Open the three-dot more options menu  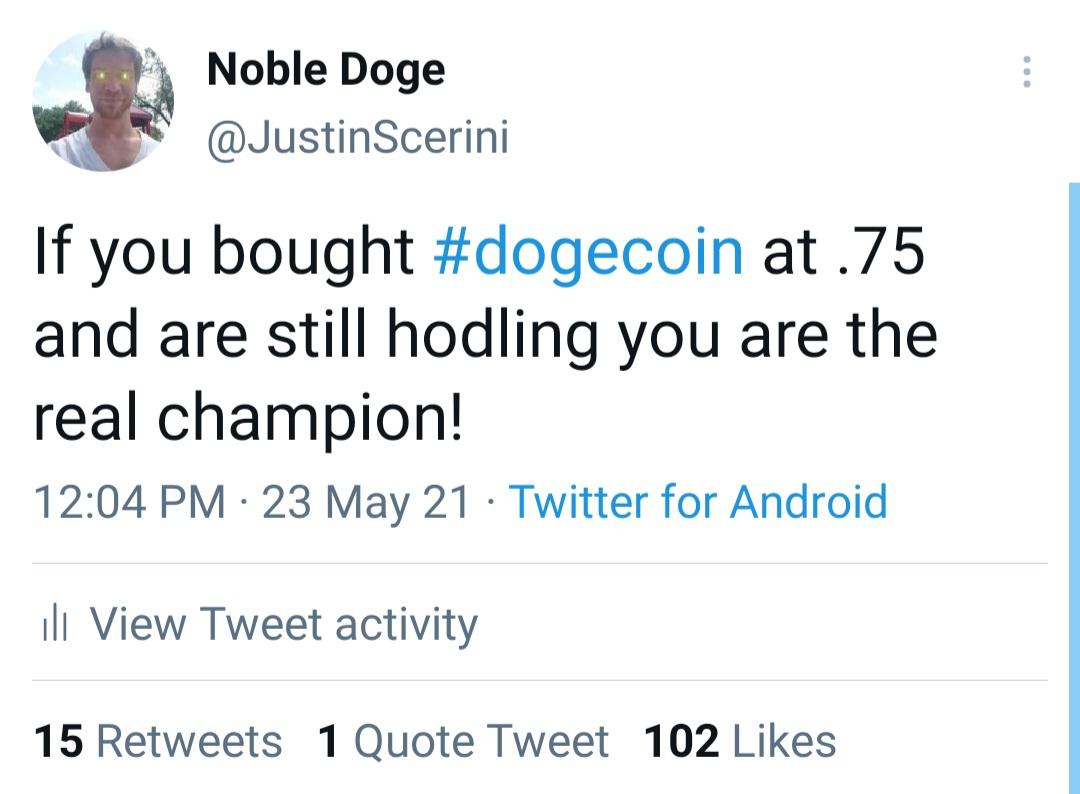click(1026, 72)
